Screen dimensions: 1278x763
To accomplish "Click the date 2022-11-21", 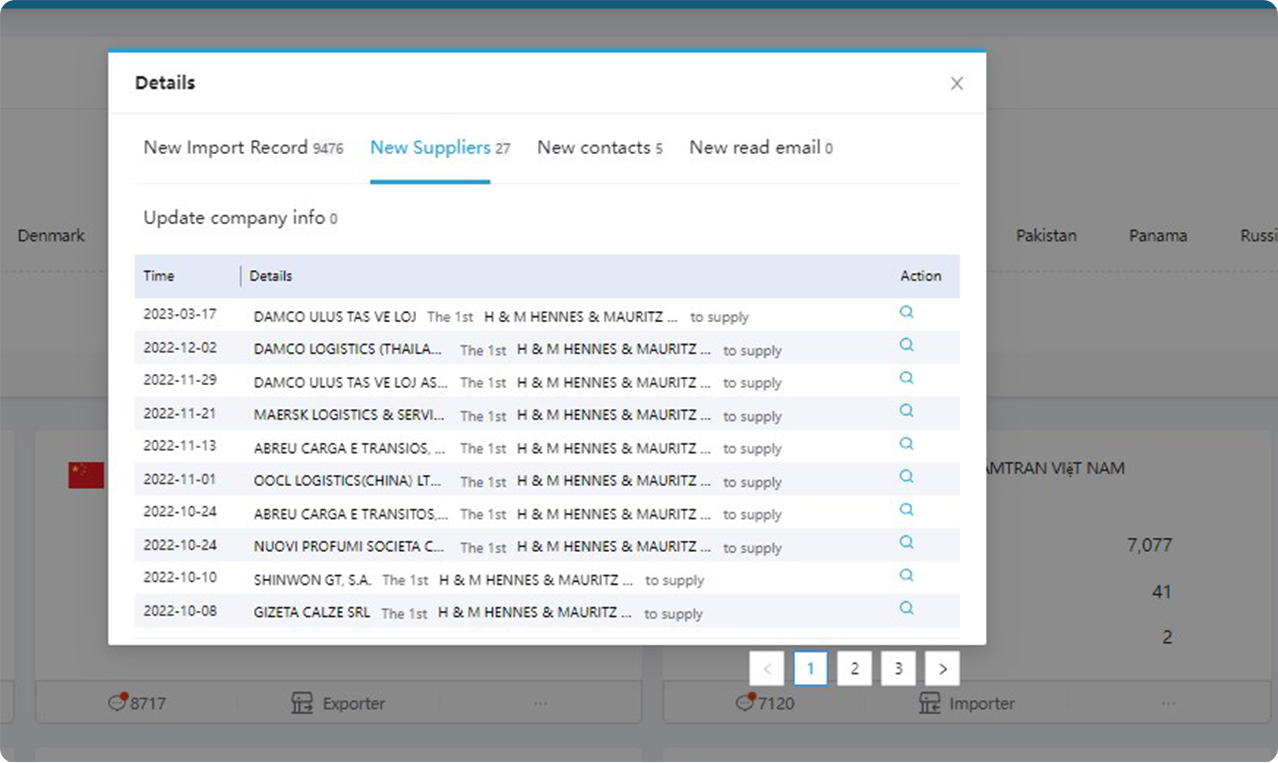I will point(180,413).
